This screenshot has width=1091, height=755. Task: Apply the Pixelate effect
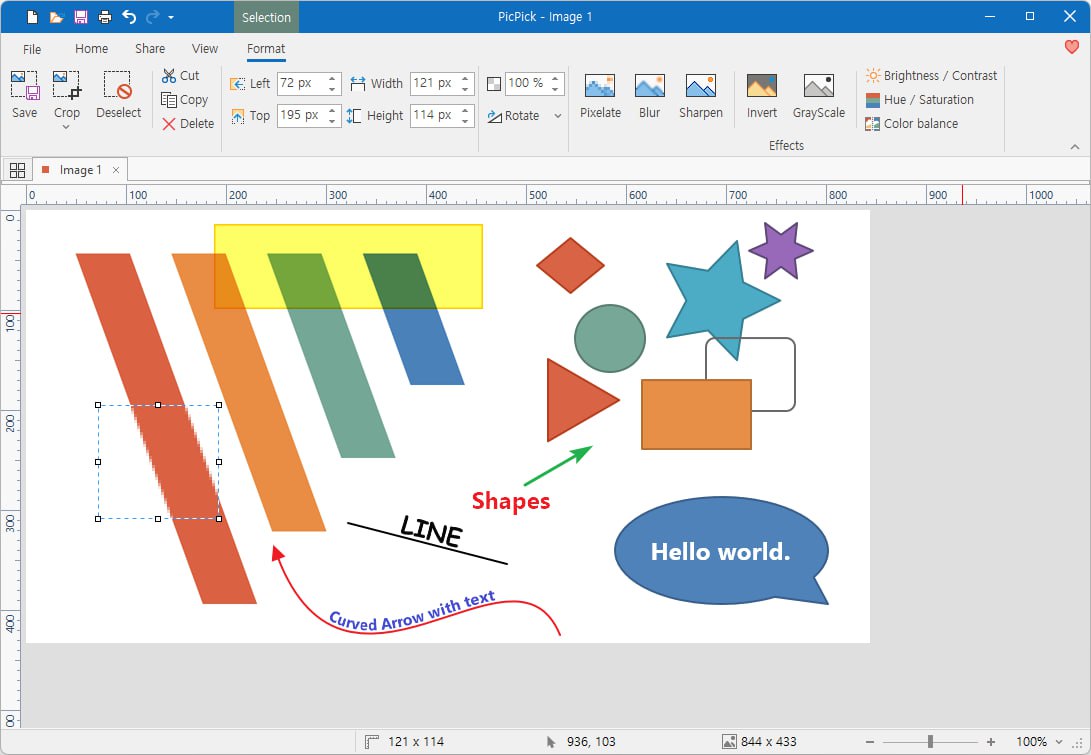(x=600, y=95)
